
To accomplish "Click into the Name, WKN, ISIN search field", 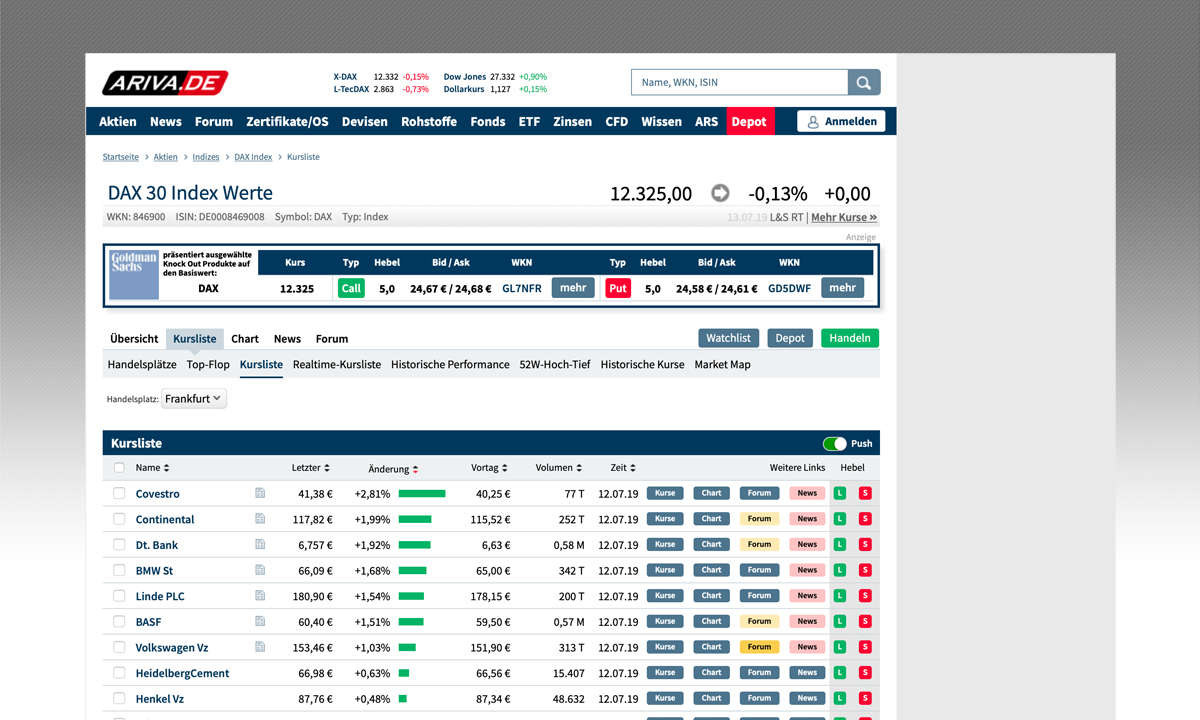I will coord(739,82).
